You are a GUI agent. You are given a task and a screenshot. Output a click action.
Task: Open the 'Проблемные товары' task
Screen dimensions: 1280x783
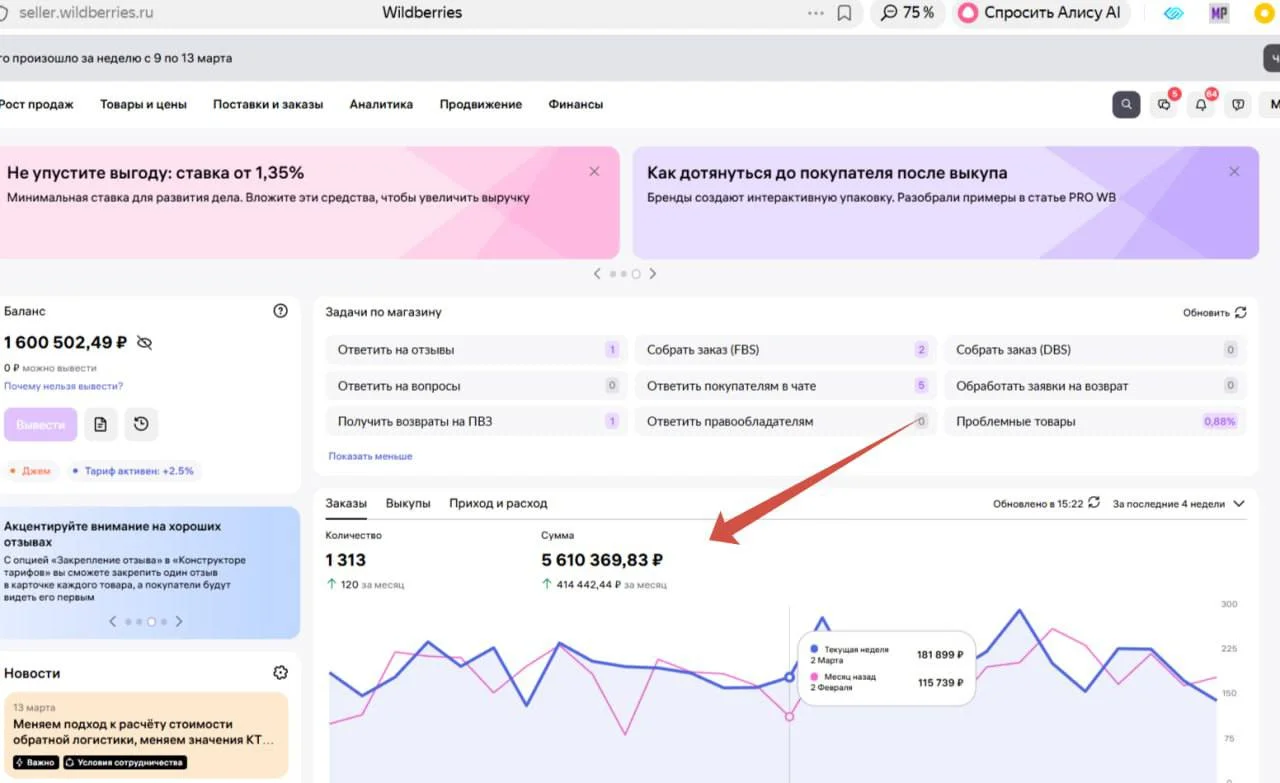click(1095, 421)
